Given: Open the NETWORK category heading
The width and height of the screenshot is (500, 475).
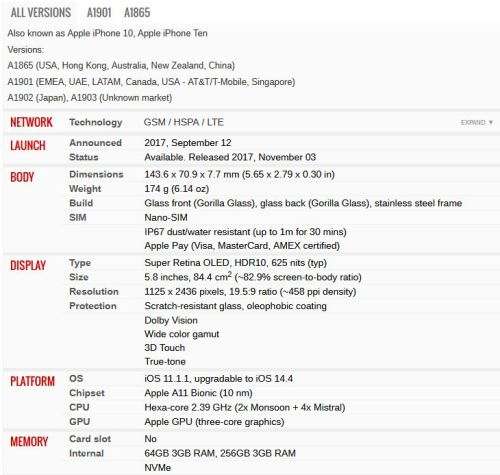Looking at the screenshot, I should coord(31,122).
